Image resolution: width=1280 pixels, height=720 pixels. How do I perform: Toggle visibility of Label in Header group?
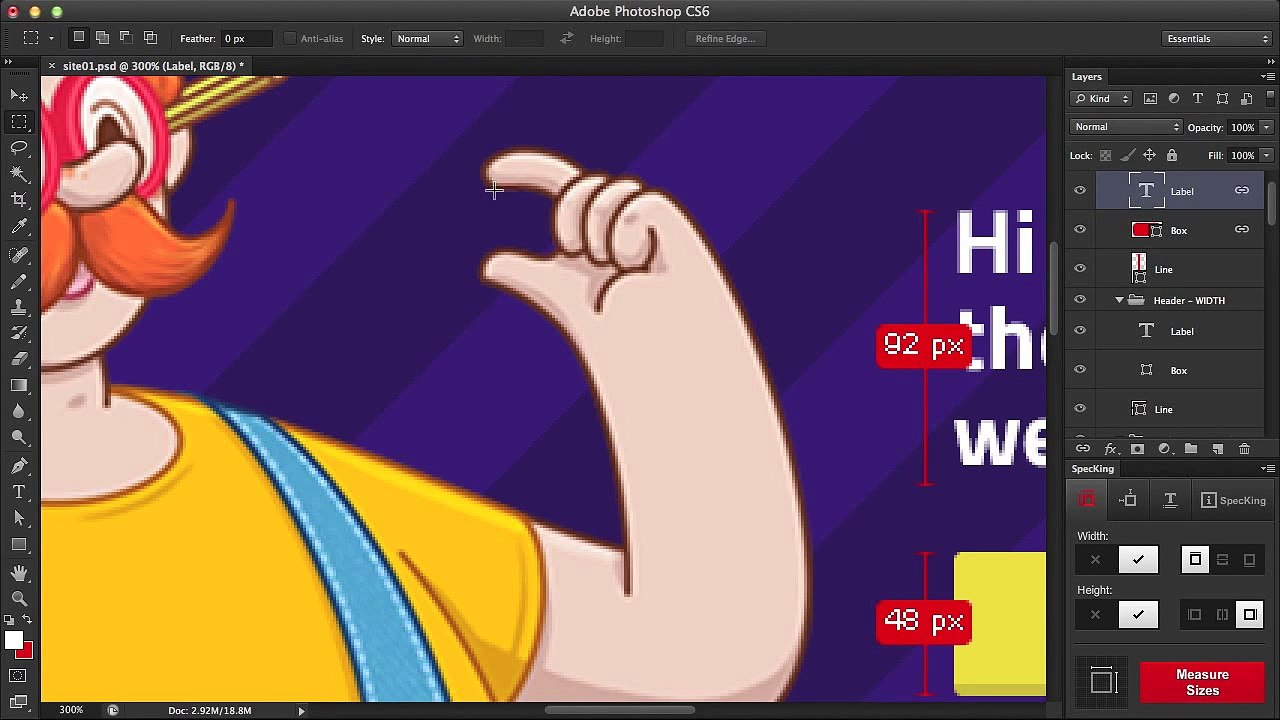[1080, 330]
